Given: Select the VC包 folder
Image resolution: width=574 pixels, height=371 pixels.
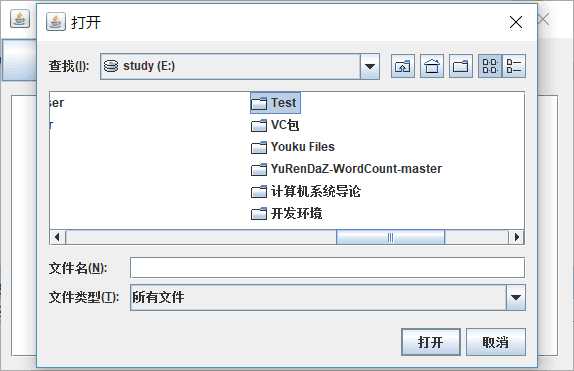Looking at the screenshot, I should [275, 125].
